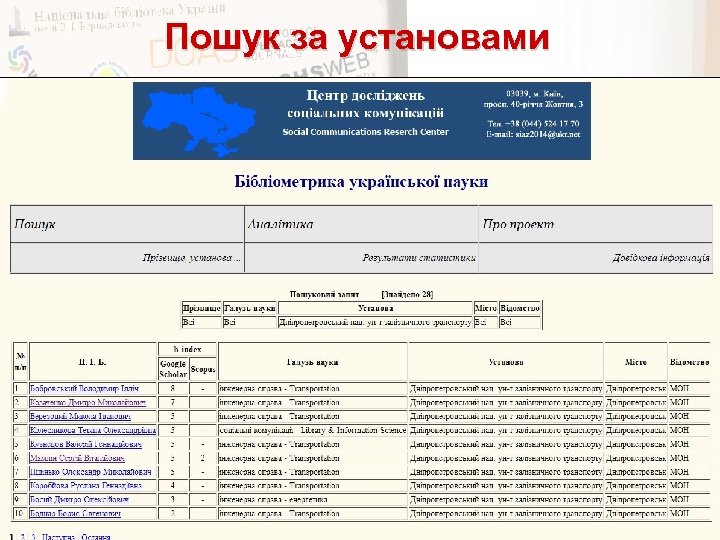This screenshot has width=720, height=540.
Task: Click the 'Бібліометрика української науки' heading
Action: point(361,182)
